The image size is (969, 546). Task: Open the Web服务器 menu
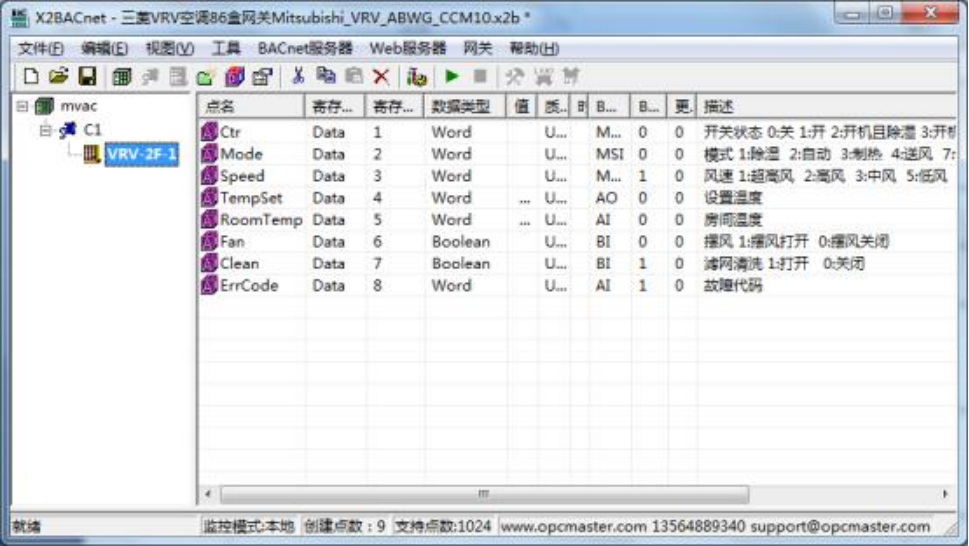(x=408, y=48)
